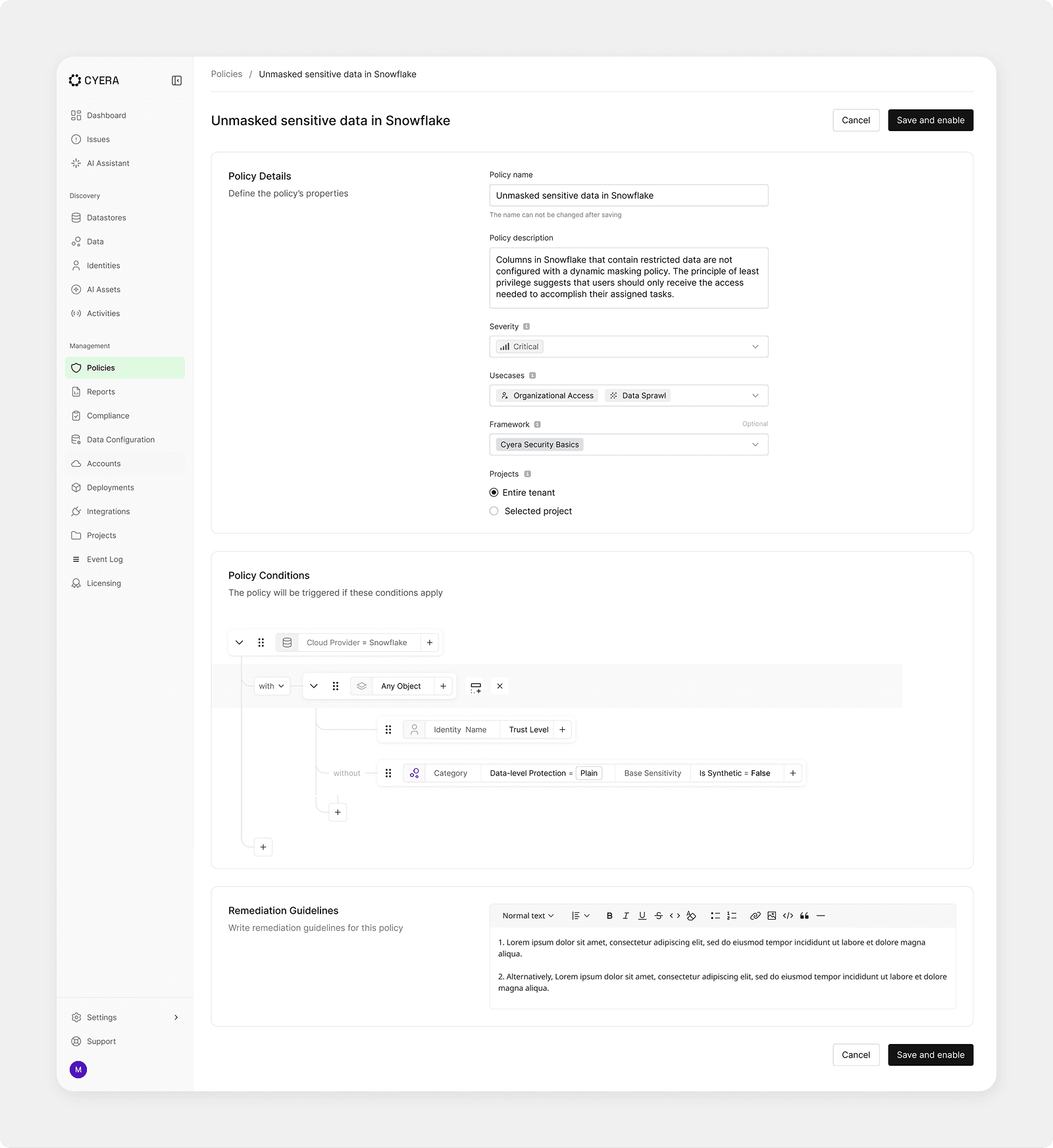
Task: Click Save and enable
Action: [x=930, y=120]
